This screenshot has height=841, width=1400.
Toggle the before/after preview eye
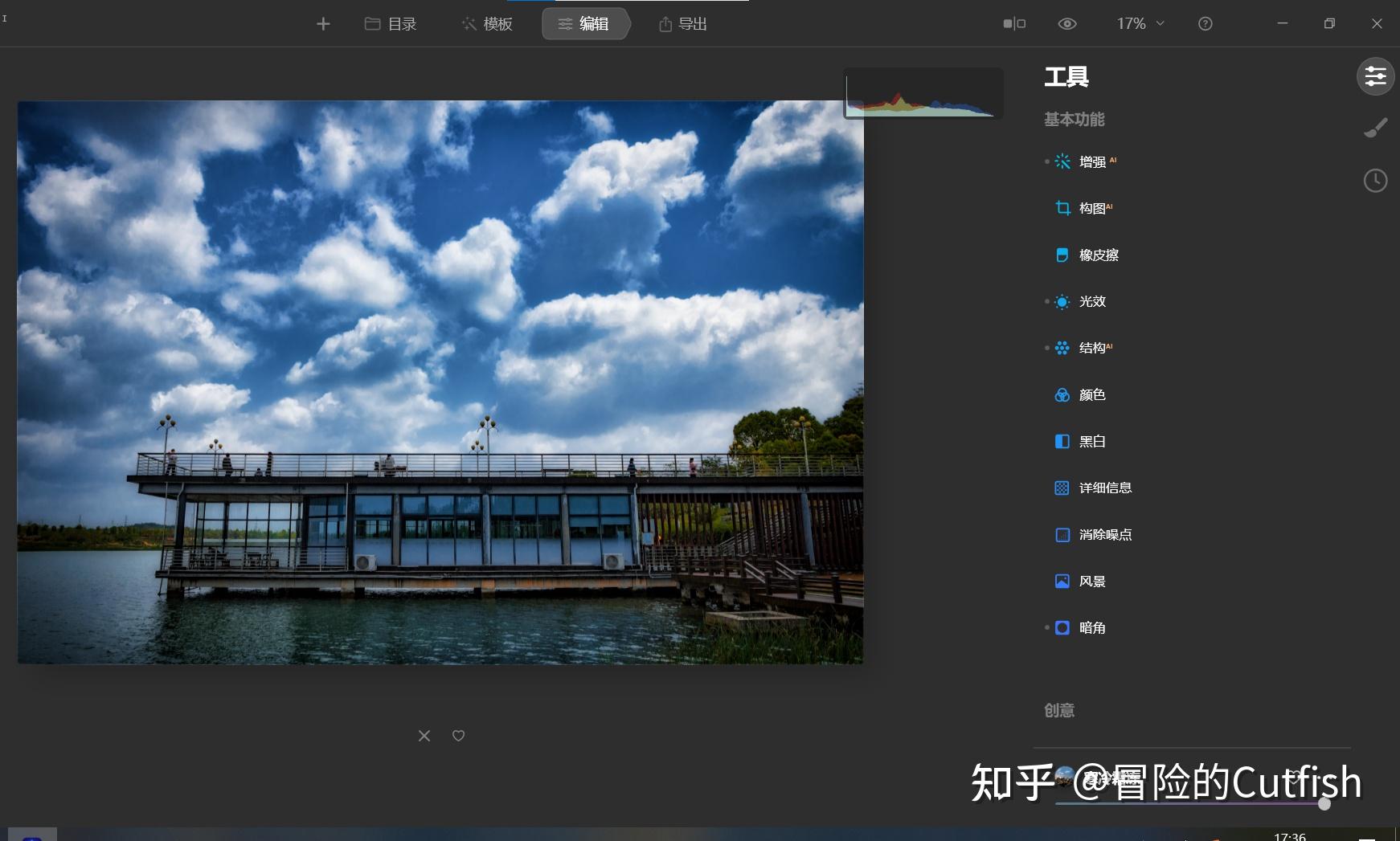click(1066, 23)
